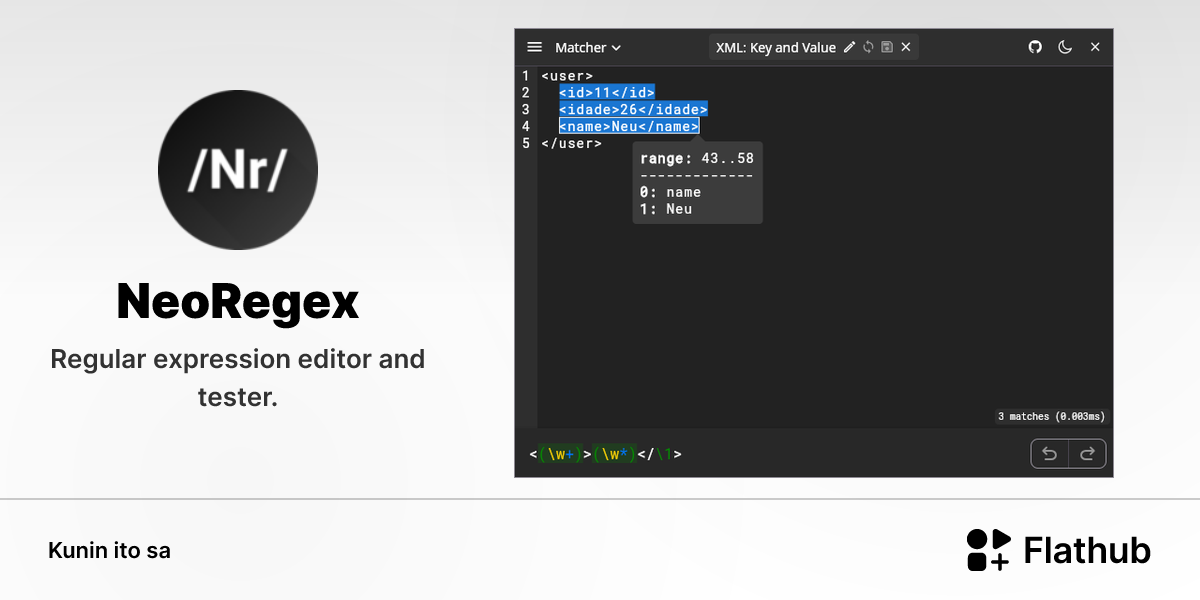
Task: Click the highlighted match <idade>26</idade>
Action: 633,109
